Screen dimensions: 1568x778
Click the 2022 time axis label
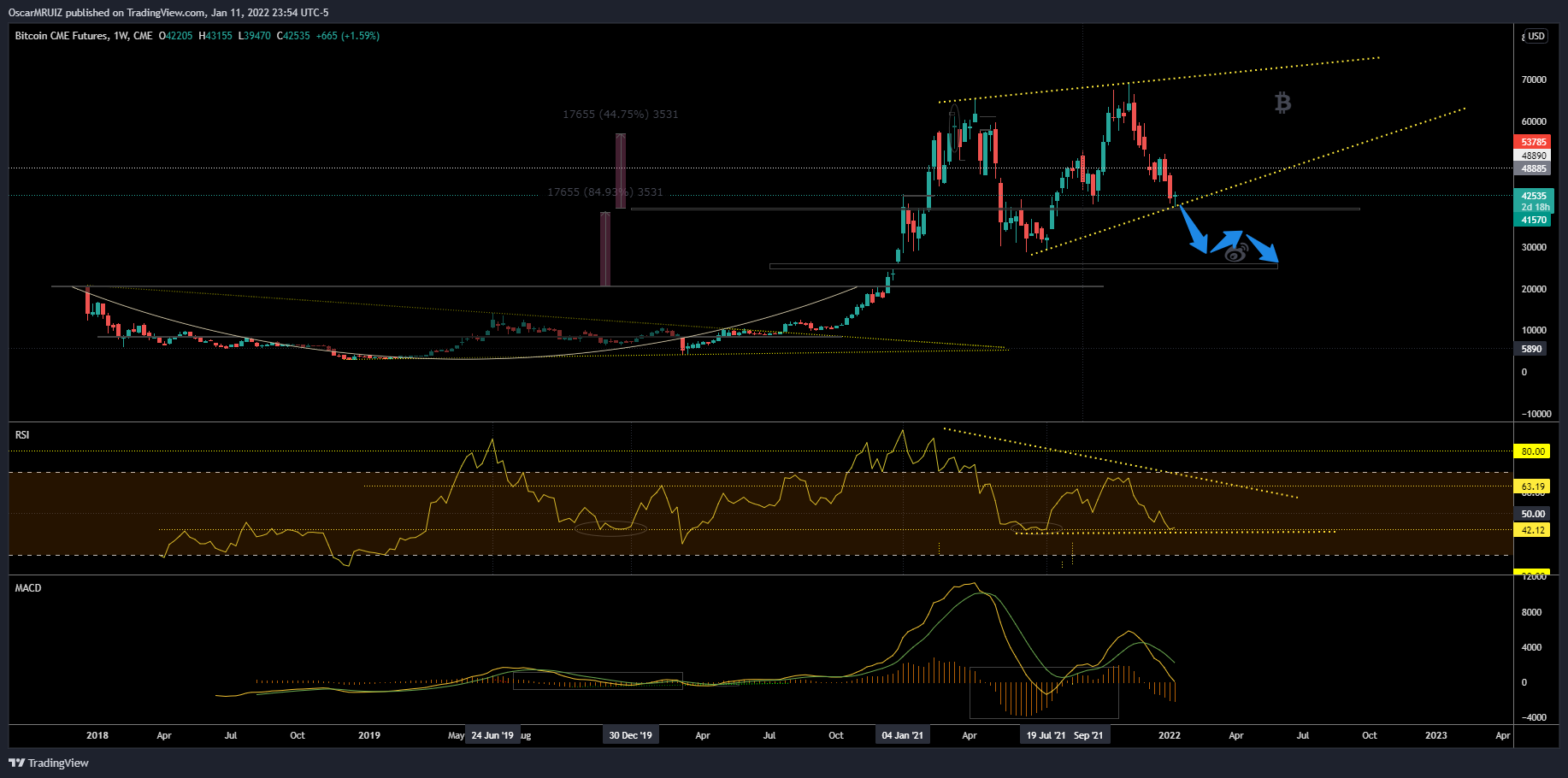1170,735
